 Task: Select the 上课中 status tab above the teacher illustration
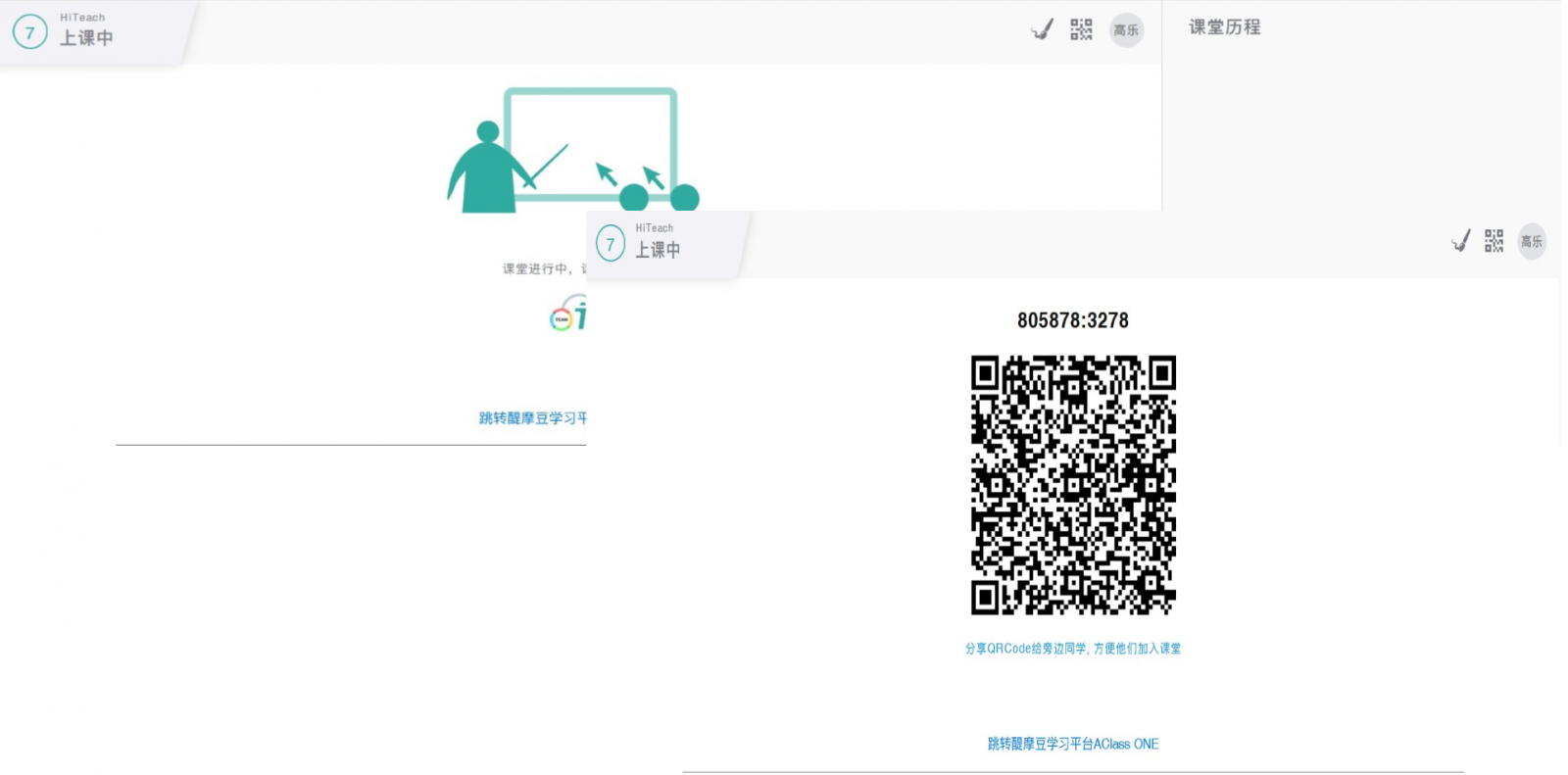(86, 37)
